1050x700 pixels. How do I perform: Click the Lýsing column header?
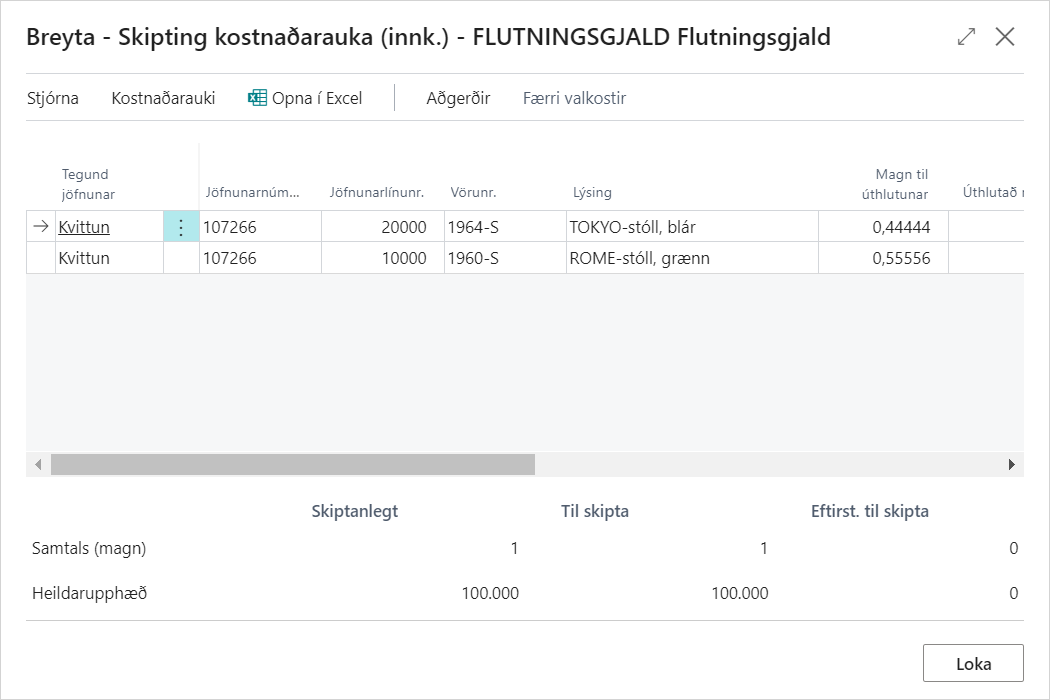tap(592, 192)
